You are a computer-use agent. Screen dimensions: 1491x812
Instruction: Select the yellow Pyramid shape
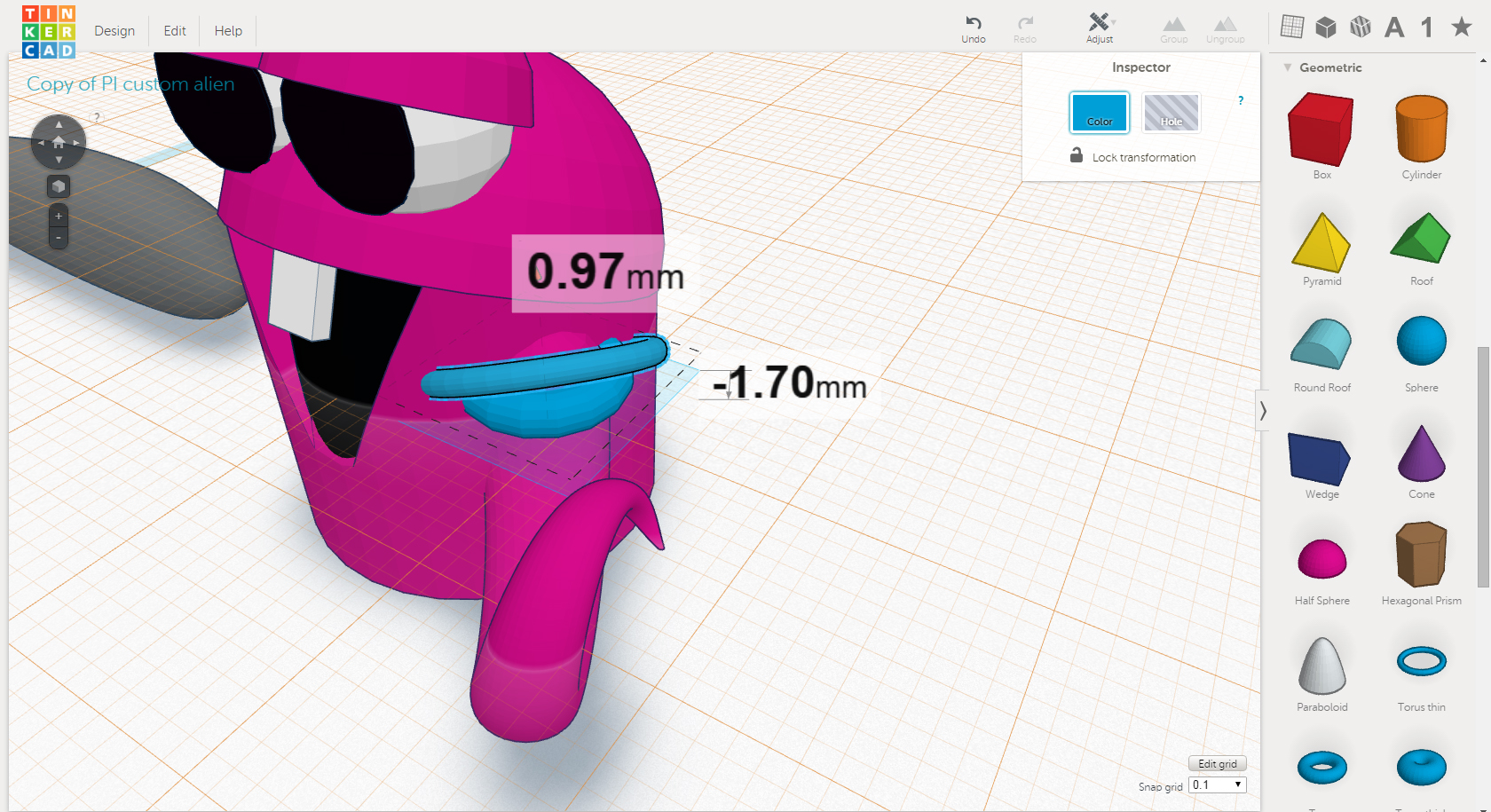tap(1321, 242)
